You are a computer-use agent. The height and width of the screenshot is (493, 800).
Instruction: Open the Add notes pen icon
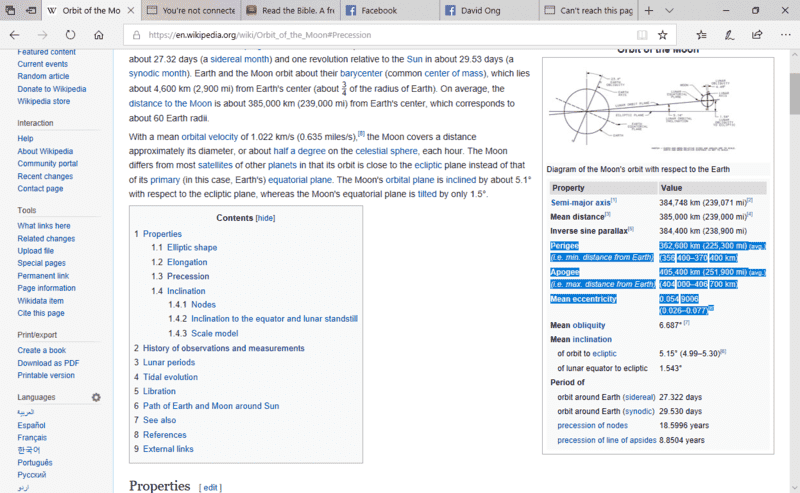pos(729,35)
